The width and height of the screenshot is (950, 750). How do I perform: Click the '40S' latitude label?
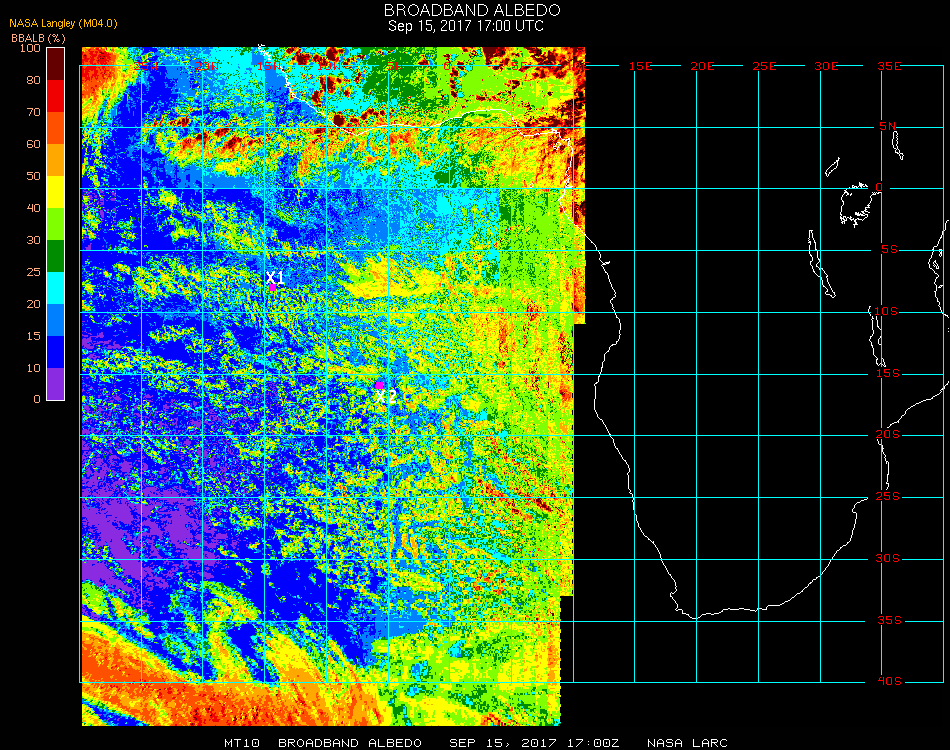[x=889, y=682]
